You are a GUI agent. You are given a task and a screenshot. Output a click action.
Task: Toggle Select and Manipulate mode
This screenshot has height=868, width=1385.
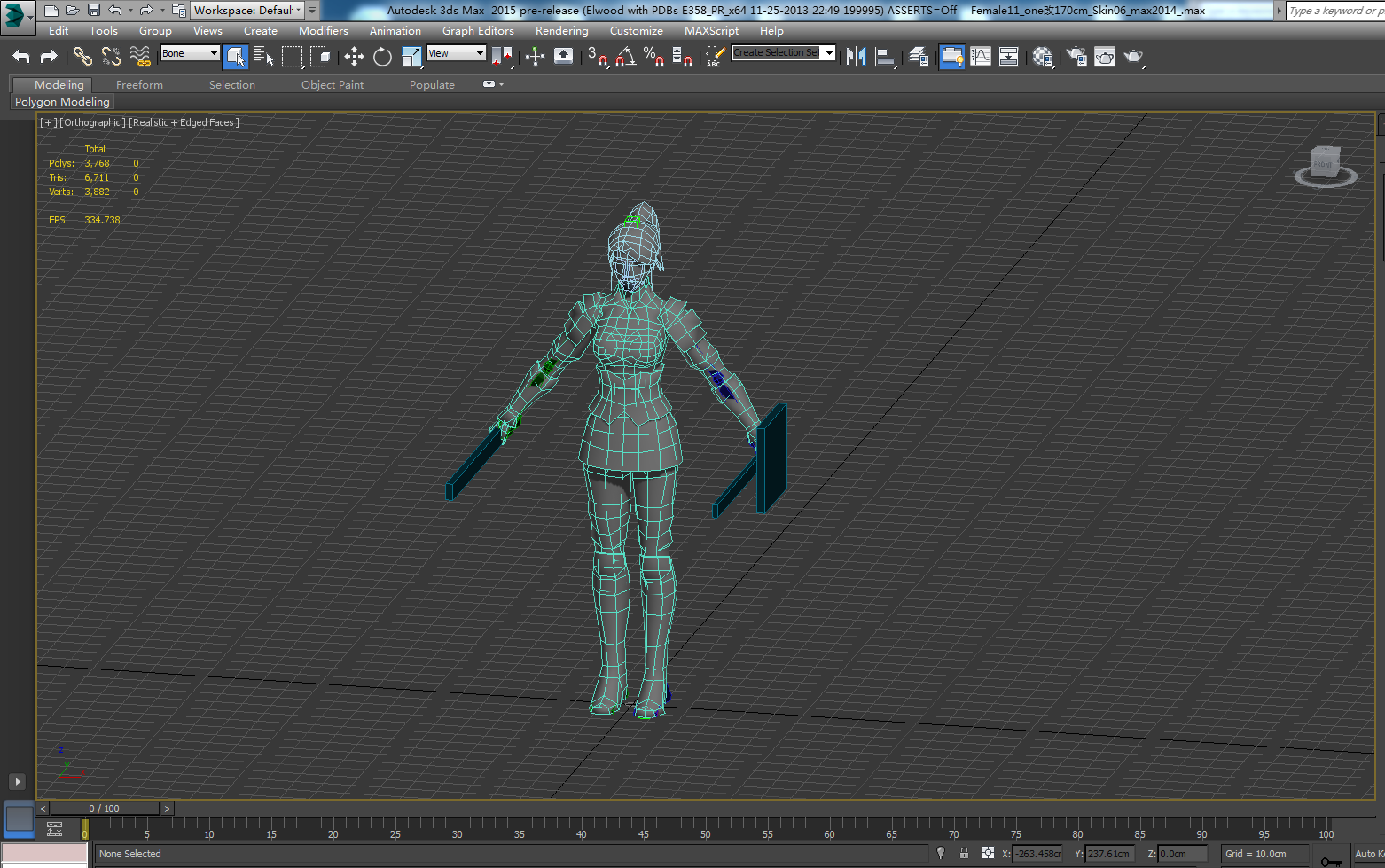(x=535, y=57)
